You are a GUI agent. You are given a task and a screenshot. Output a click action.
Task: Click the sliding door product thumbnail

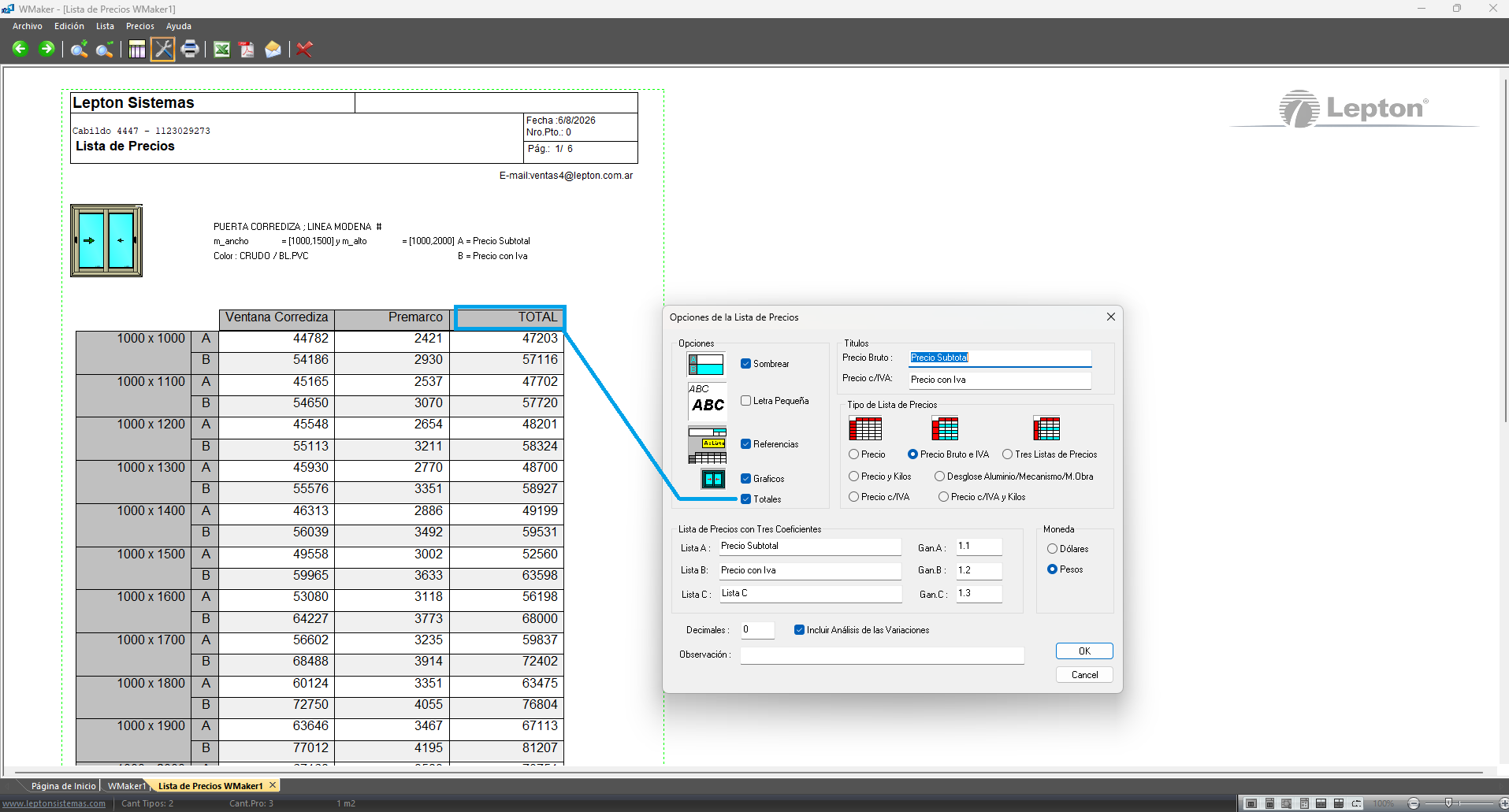tap(106, 240)
